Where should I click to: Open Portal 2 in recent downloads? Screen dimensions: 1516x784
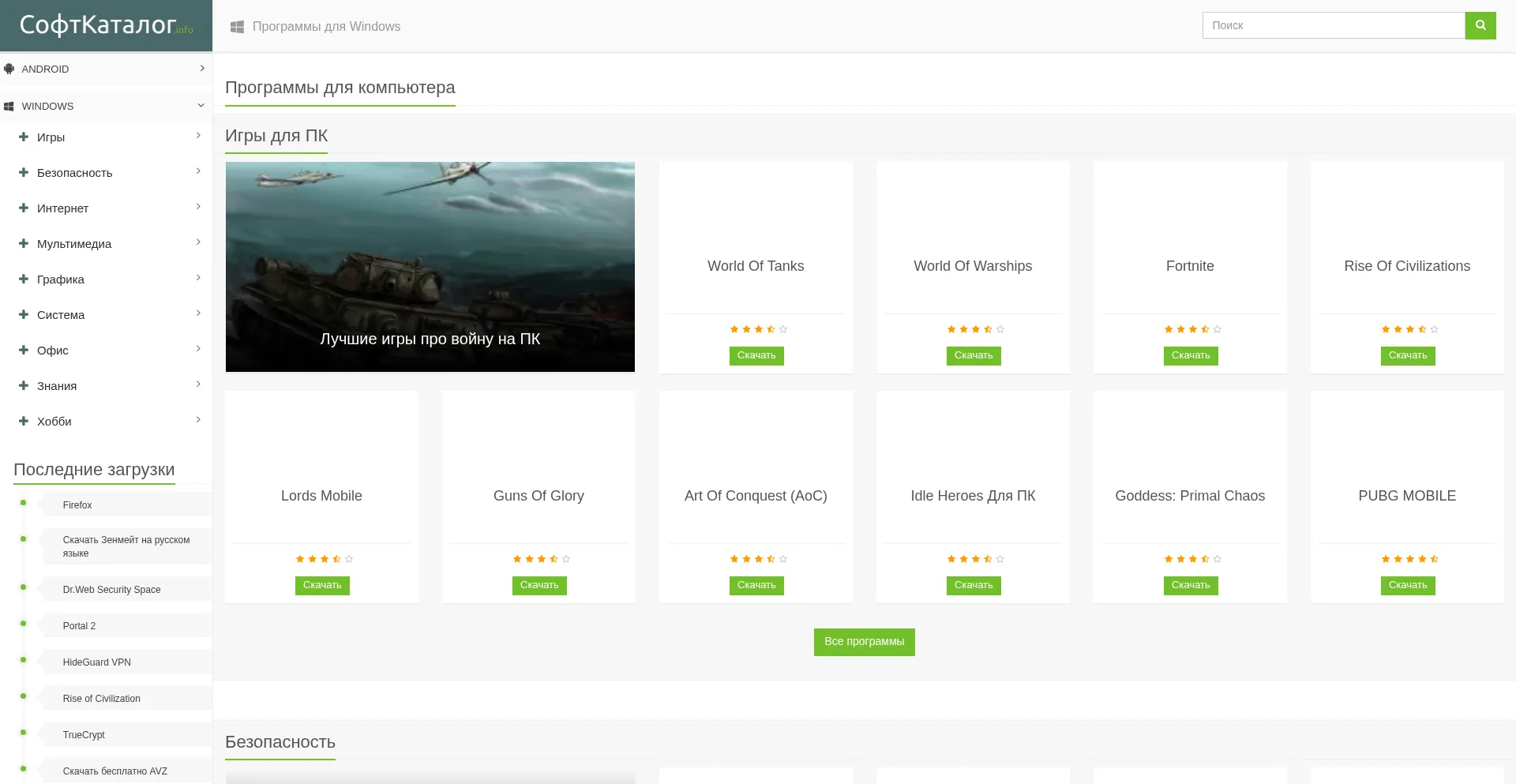[x=79, y=626]
